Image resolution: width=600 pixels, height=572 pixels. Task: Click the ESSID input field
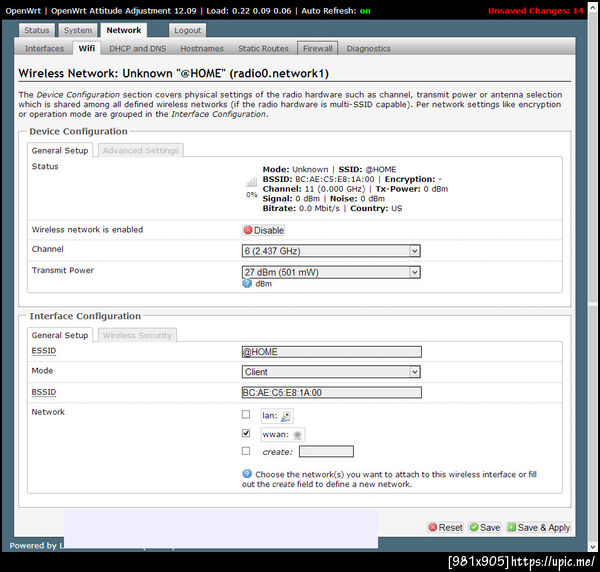(332, 352)
